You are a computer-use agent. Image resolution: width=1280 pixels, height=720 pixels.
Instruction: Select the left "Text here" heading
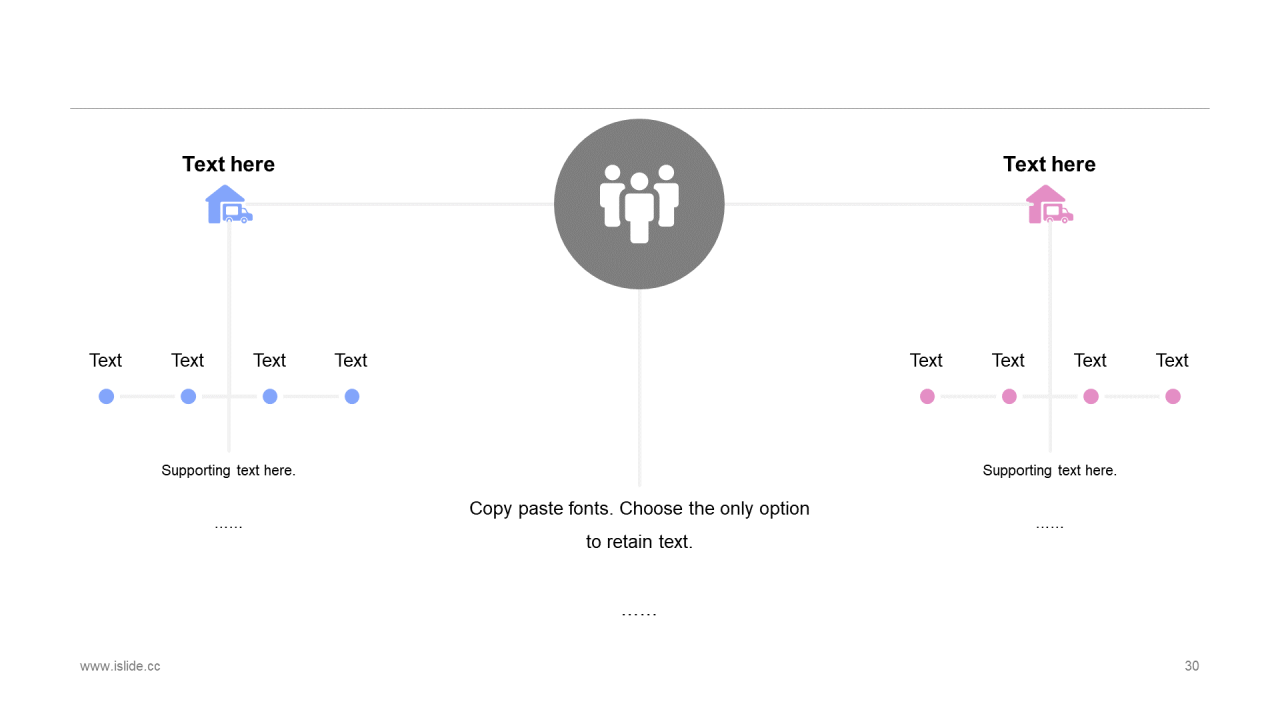coord(228,164)
